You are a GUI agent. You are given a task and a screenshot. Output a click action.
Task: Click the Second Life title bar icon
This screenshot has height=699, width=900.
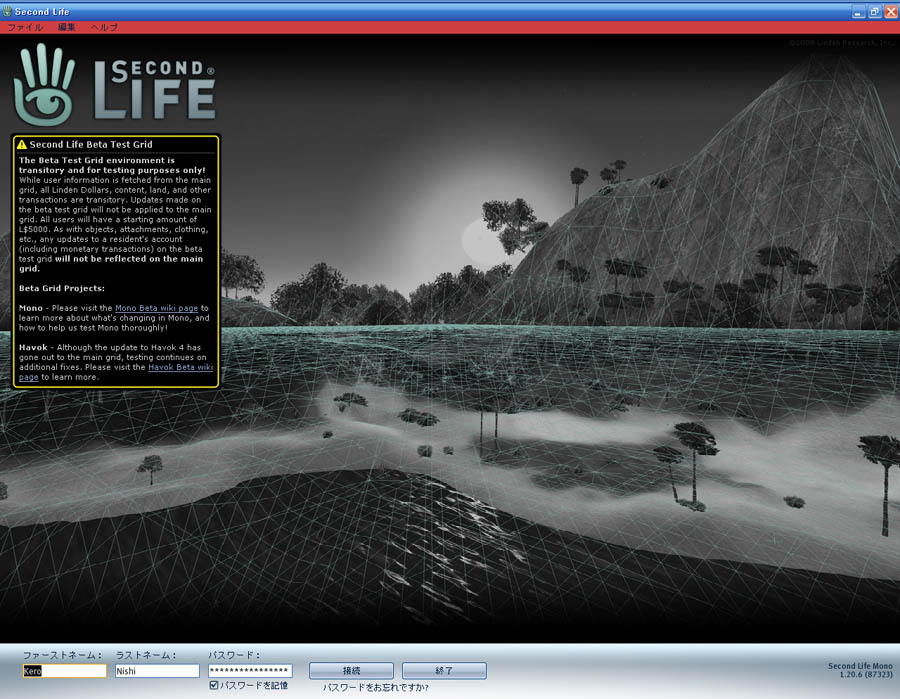click(7, 11)
